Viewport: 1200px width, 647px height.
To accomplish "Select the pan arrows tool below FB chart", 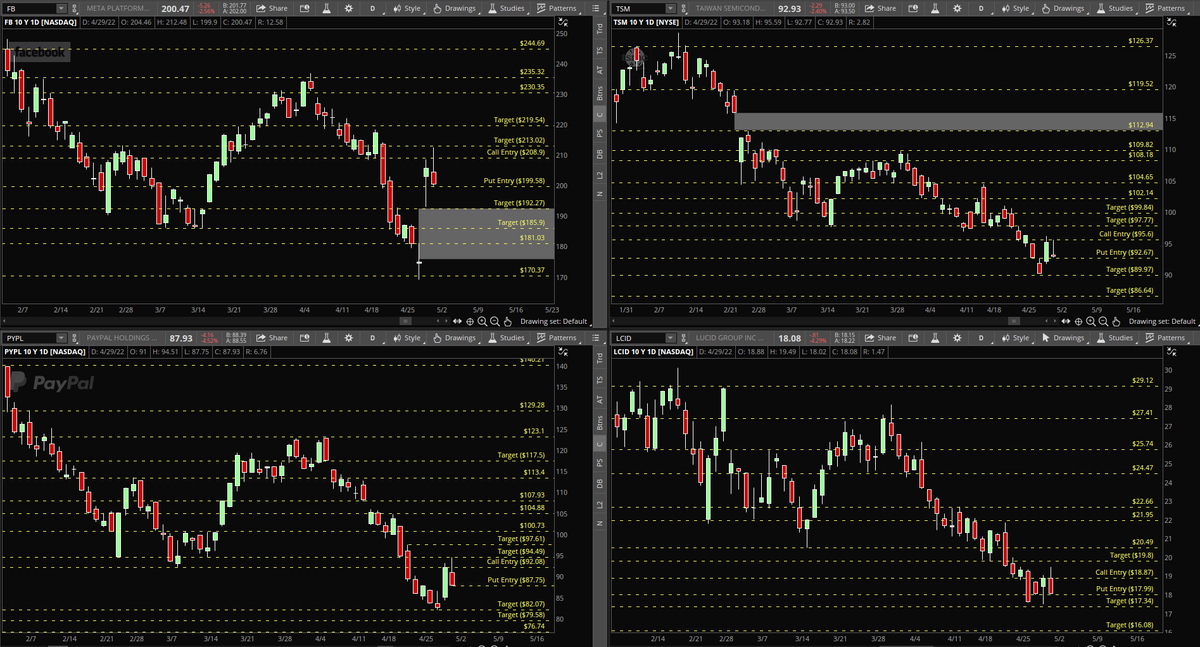I will [457, 322].
